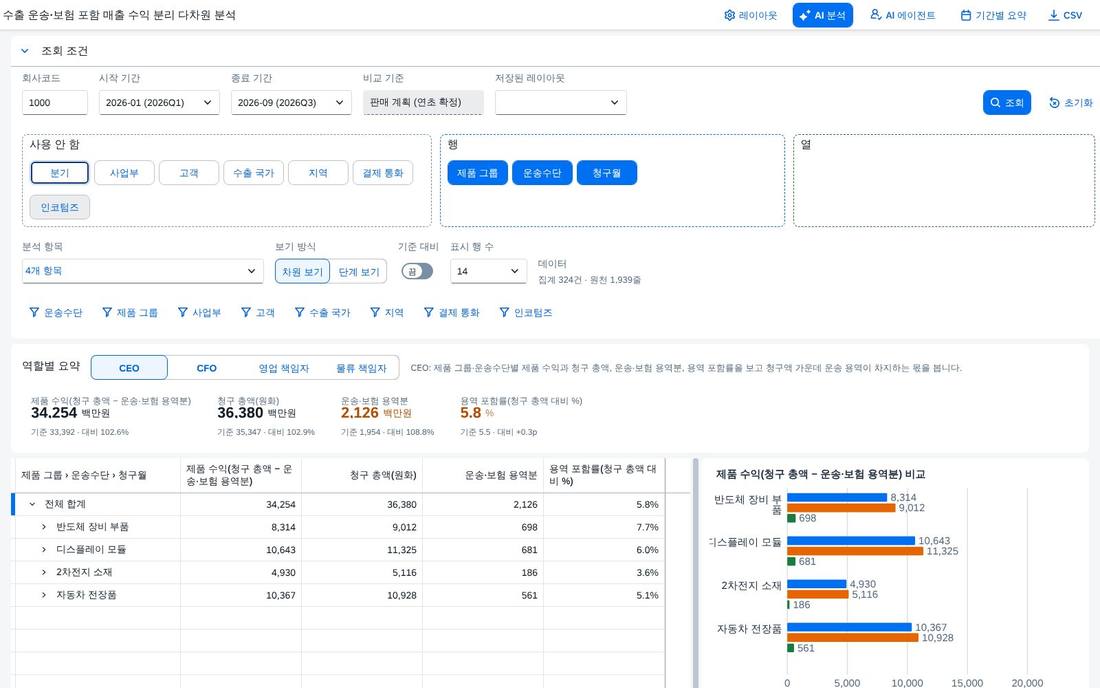Click the 제품 수익 column header
Screen dimensions: 1100x688
click(241, 475)
